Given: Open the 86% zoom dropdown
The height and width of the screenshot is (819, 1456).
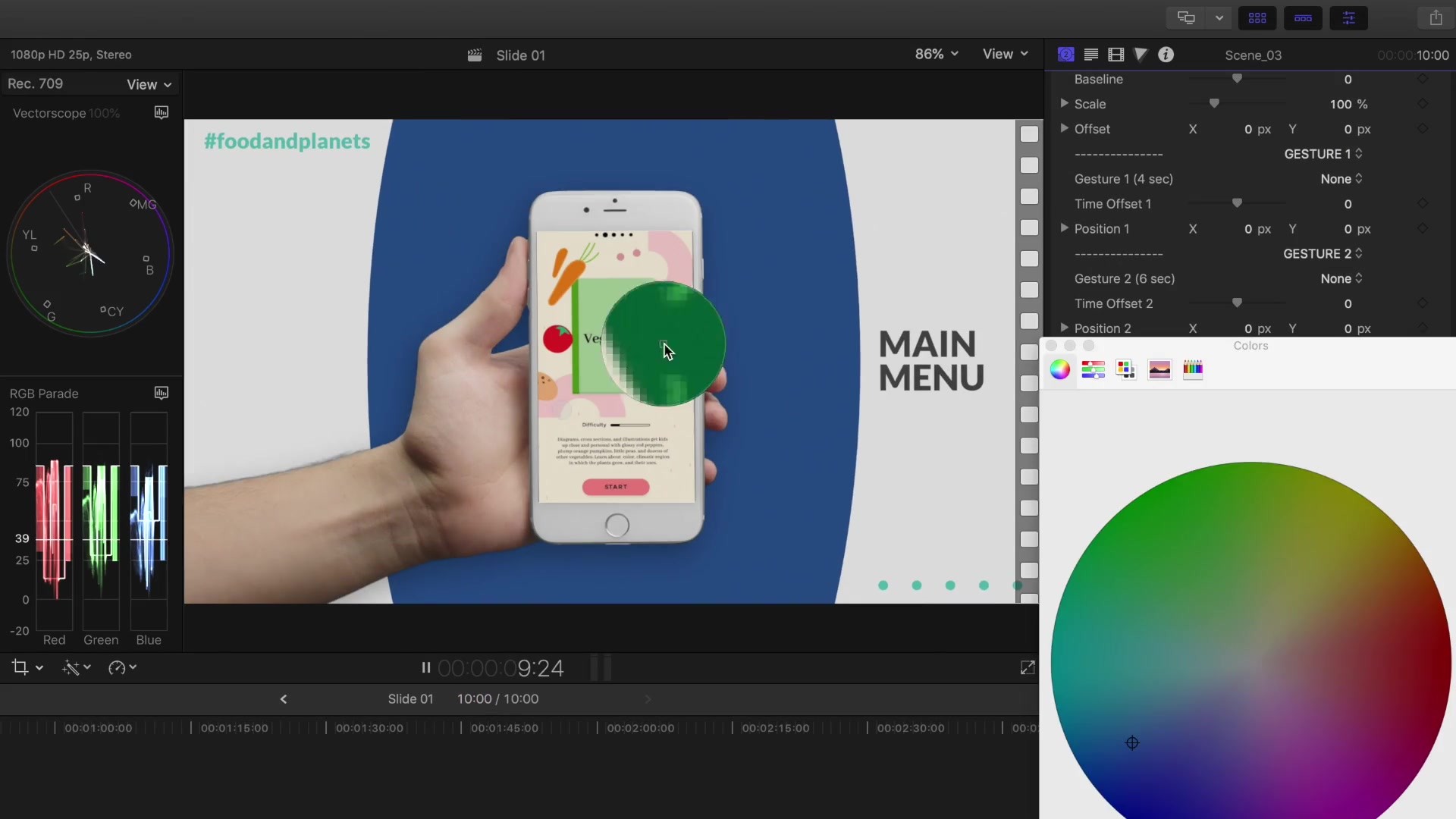Looking at the screenshot, I should coord(937,54).
